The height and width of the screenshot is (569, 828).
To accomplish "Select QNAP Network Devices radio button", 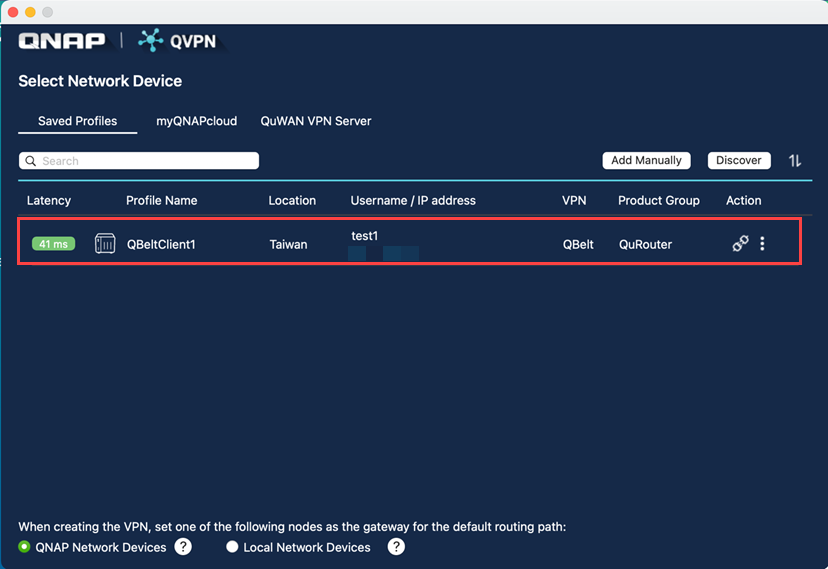I will click(24, 546).
